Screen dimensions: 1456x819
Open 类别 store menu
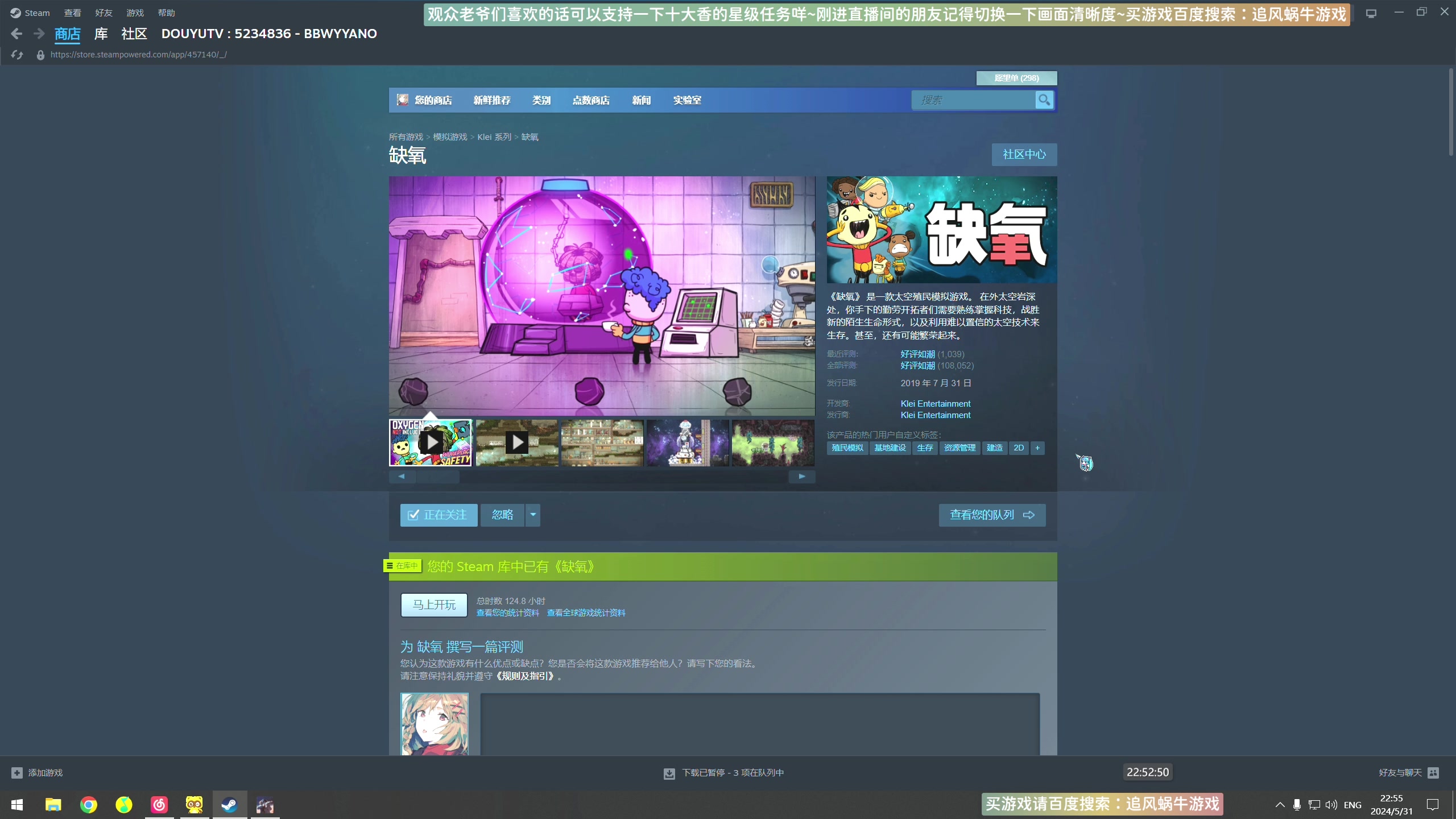(x=541, y=100)
